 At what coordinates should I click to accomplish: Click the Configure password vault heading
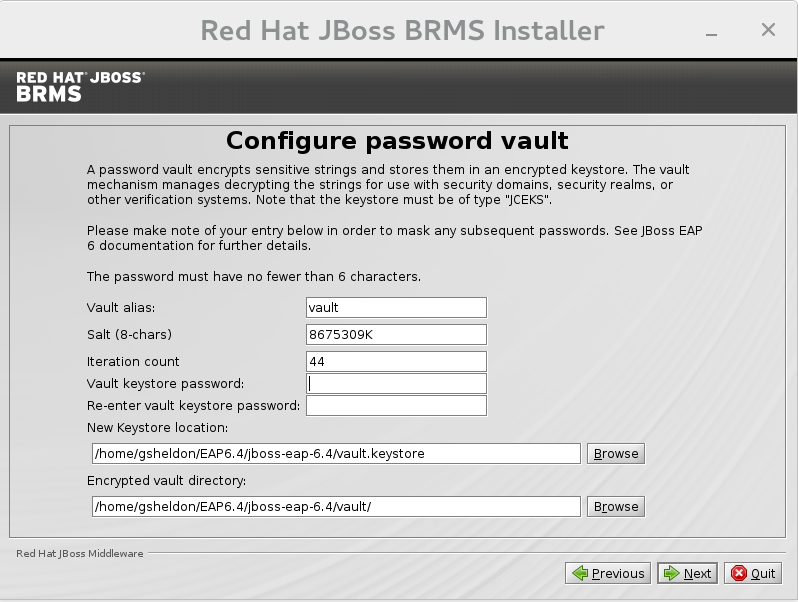click(x=397, y=141)
